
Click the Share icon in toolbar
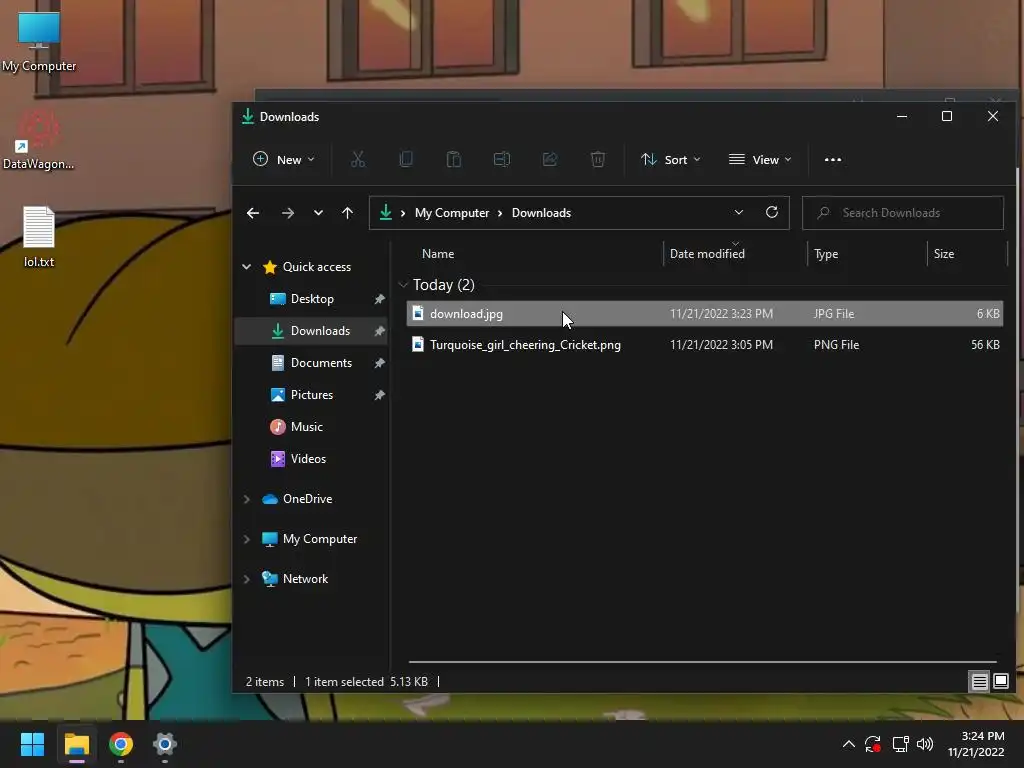(x=550, y=159)
